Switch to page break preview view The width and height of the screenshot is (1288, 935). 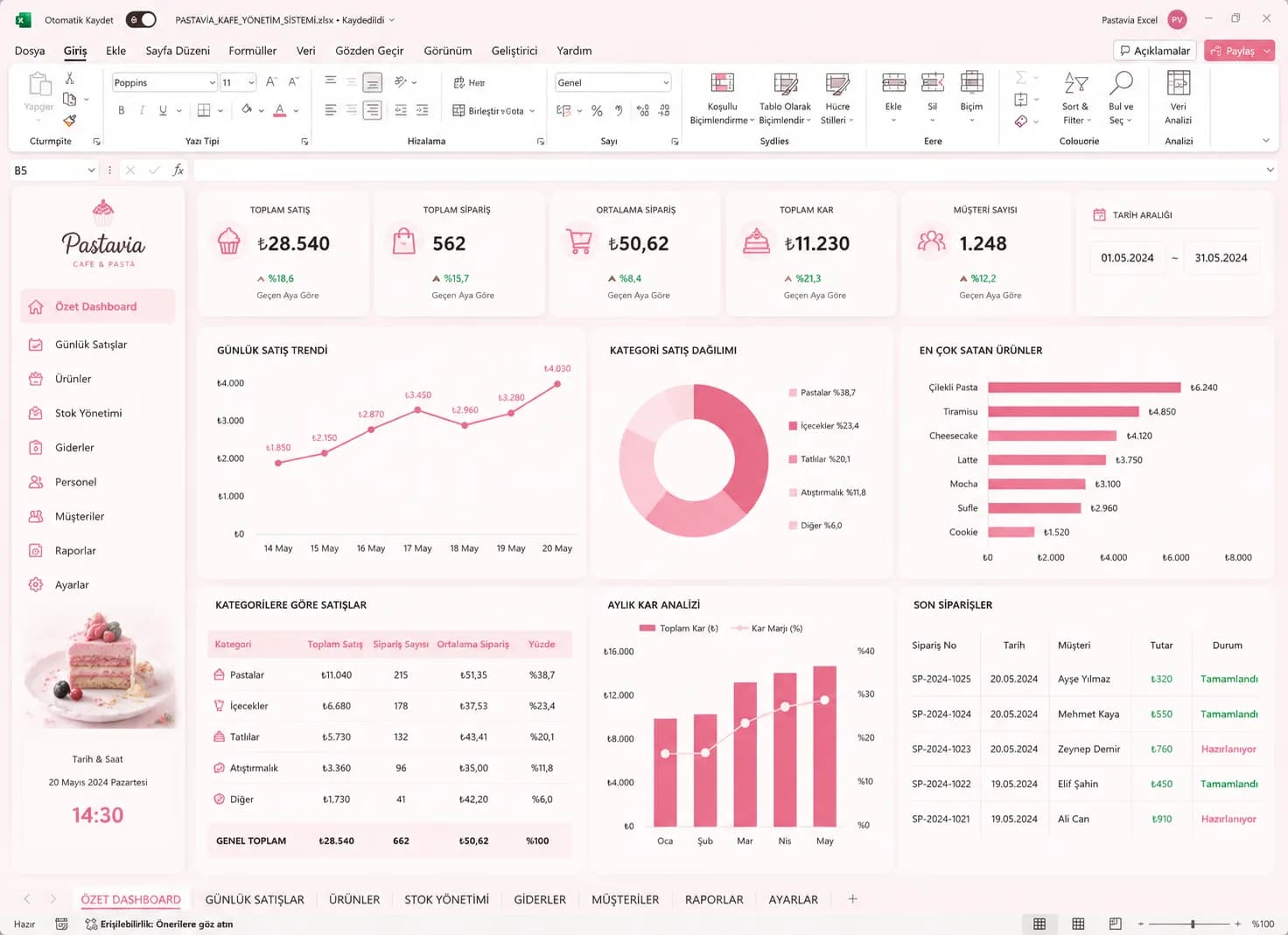1115,924
